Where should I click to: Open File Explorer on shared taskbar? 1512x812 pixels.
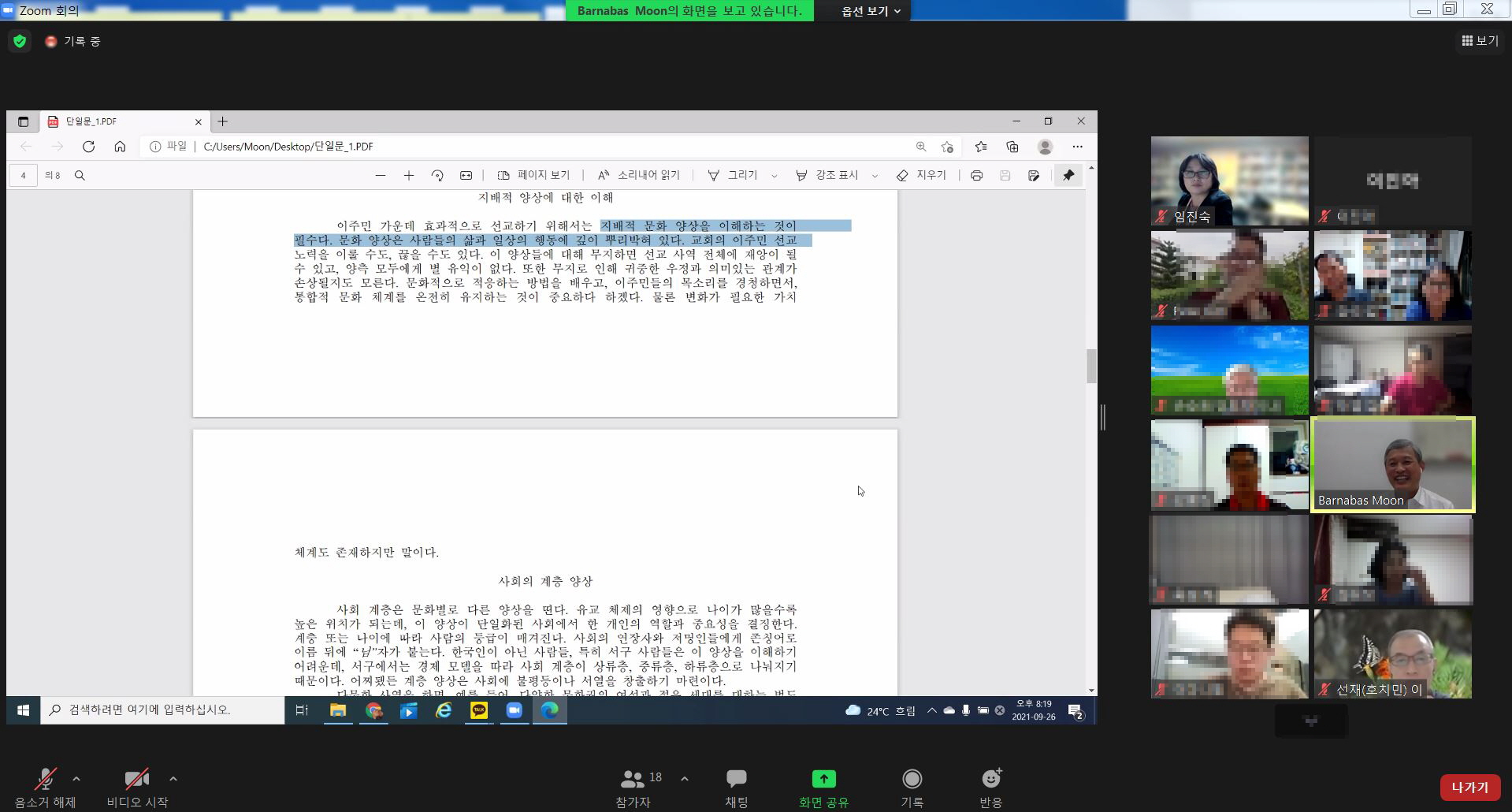point(338,710)
